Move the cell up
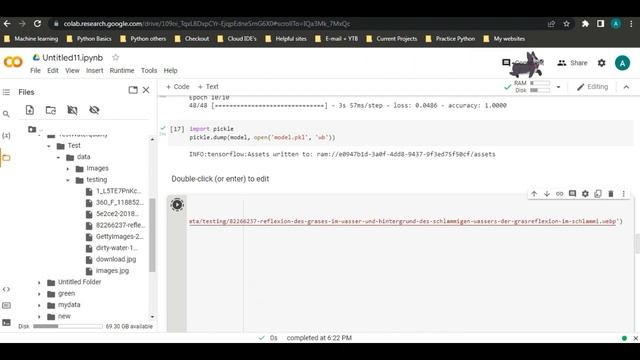640x360 pixels. pos(534,193)
